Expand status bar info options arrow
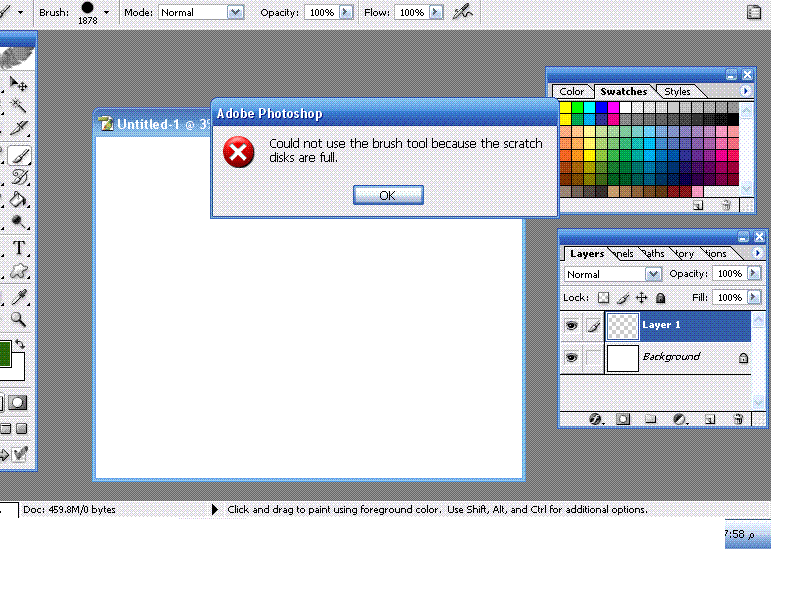 coord(214,509)
